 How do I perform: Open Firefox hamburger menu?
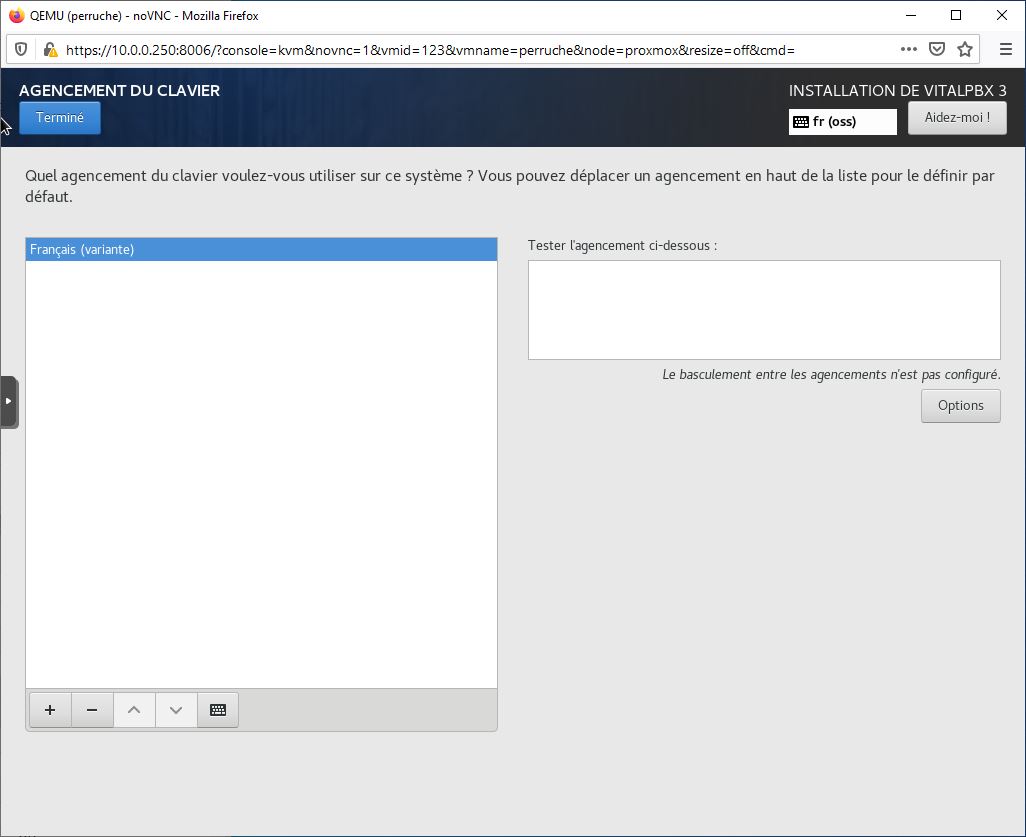[x=1006, y=49]
